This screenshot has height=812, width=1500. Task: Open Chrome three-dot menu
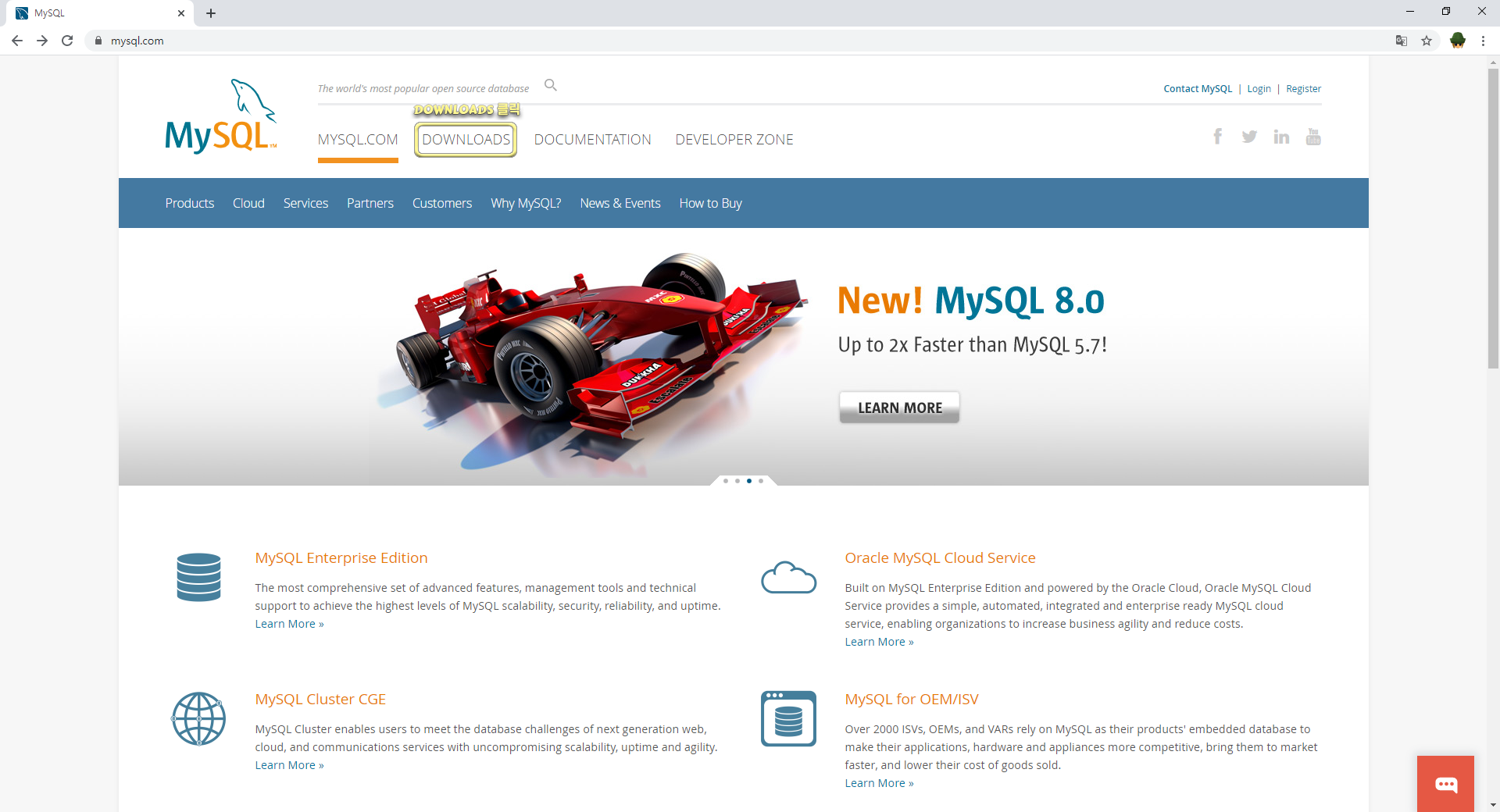pos(1483,41)
